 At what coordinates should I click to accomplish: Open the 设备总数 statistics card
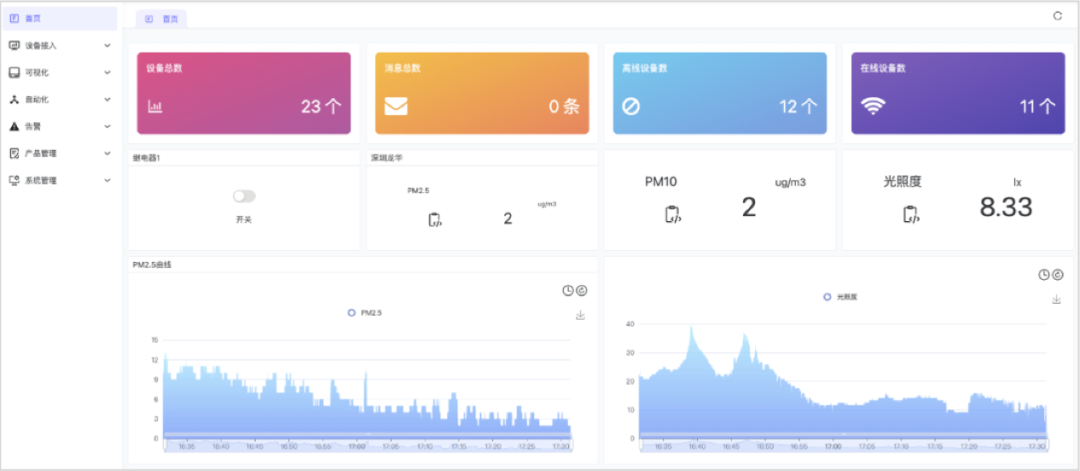[244, 93]
